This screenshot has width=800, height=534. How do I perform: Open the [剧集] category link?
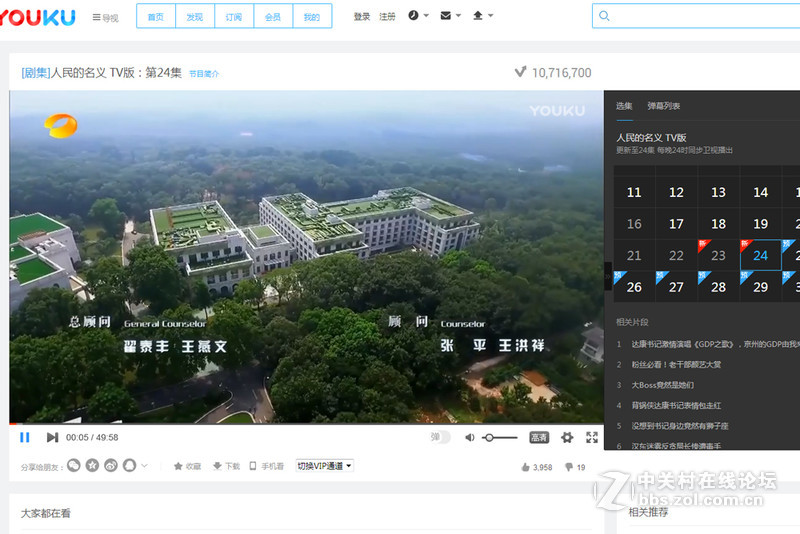coord(36,72)
